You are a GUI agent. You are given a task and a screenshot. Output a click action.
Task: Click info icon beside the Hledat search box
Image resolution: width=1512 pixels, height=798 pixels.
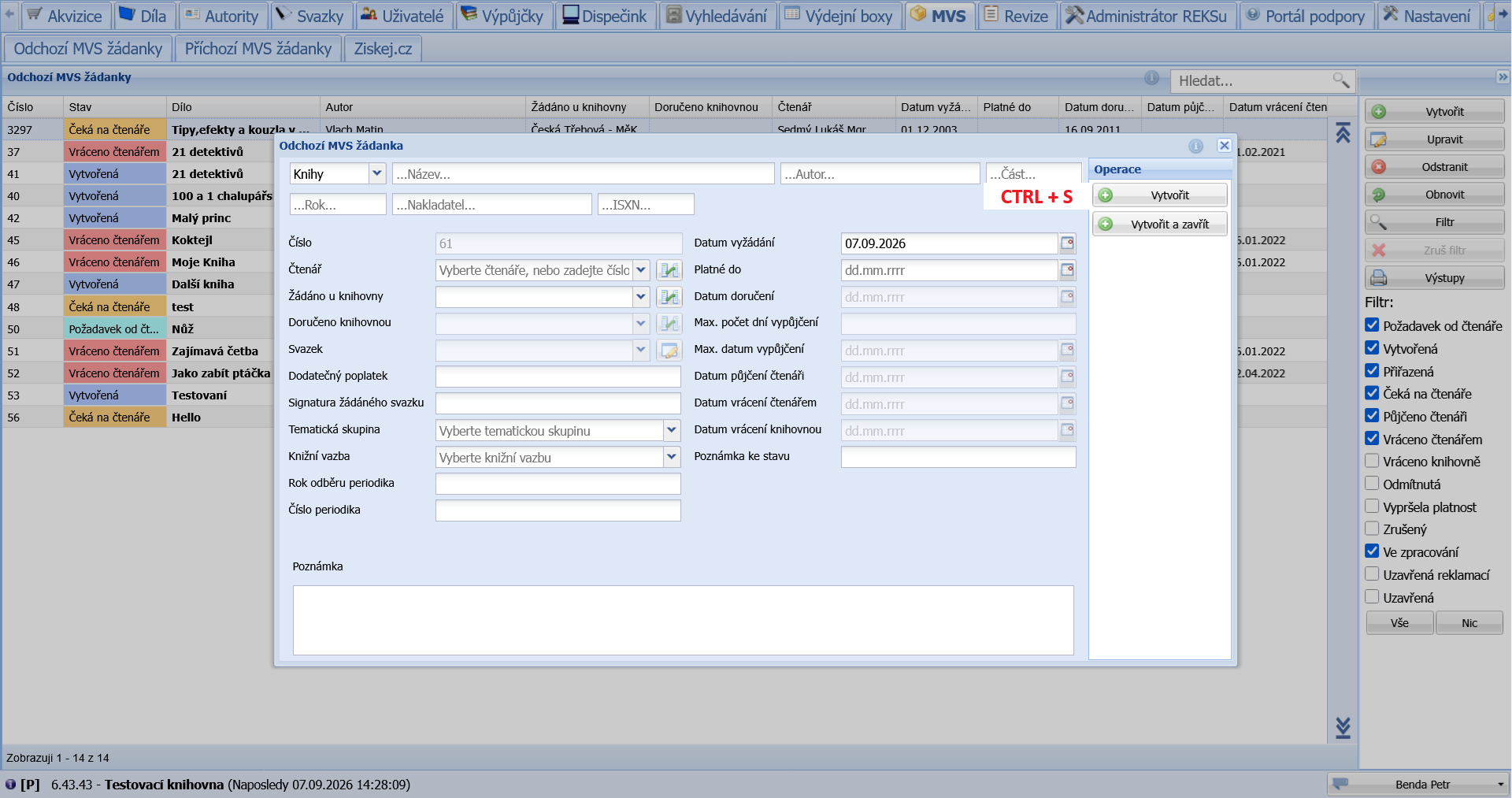[1151, 78]
